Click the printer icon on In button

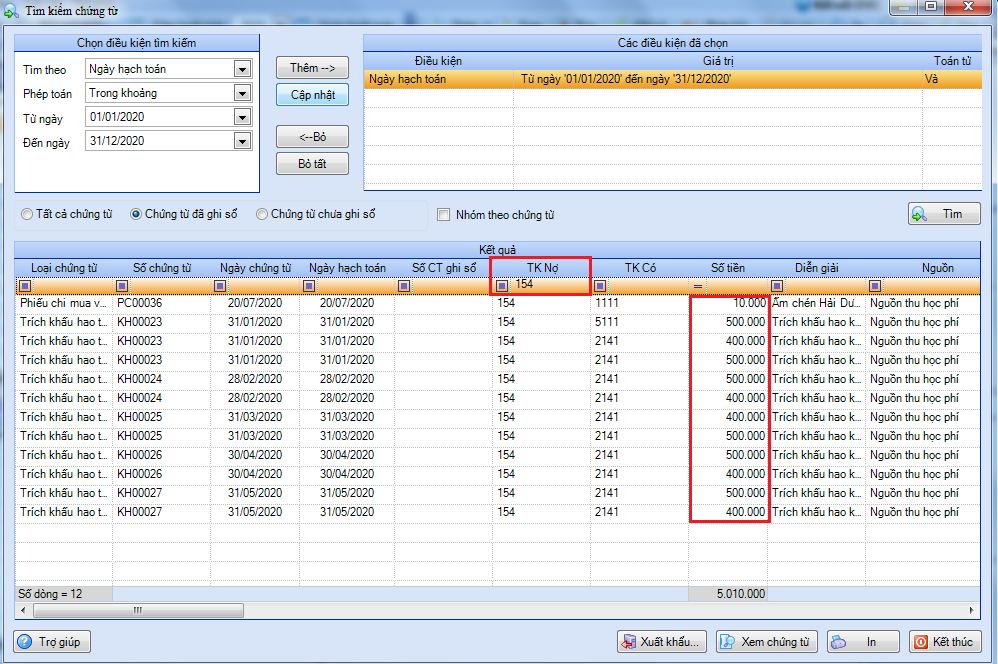[839, 642]
